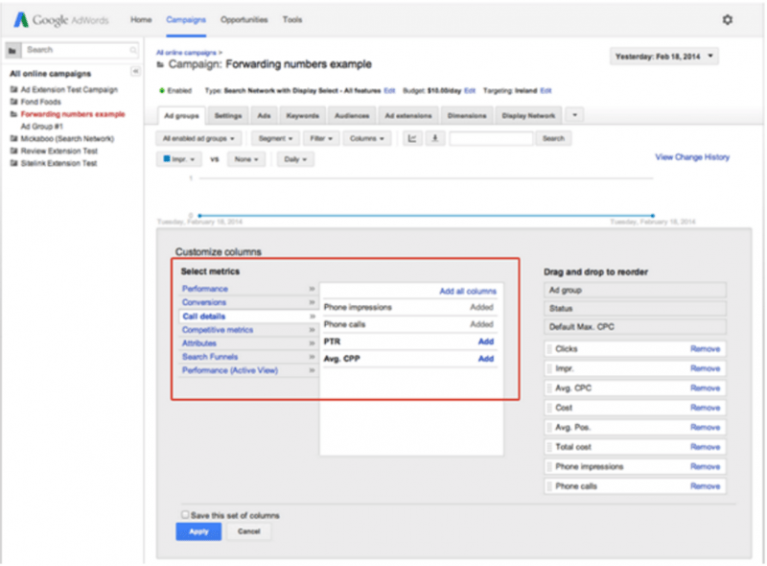Select the Search Funnels metrics category
Screen dimensions: 767x566
210,357
